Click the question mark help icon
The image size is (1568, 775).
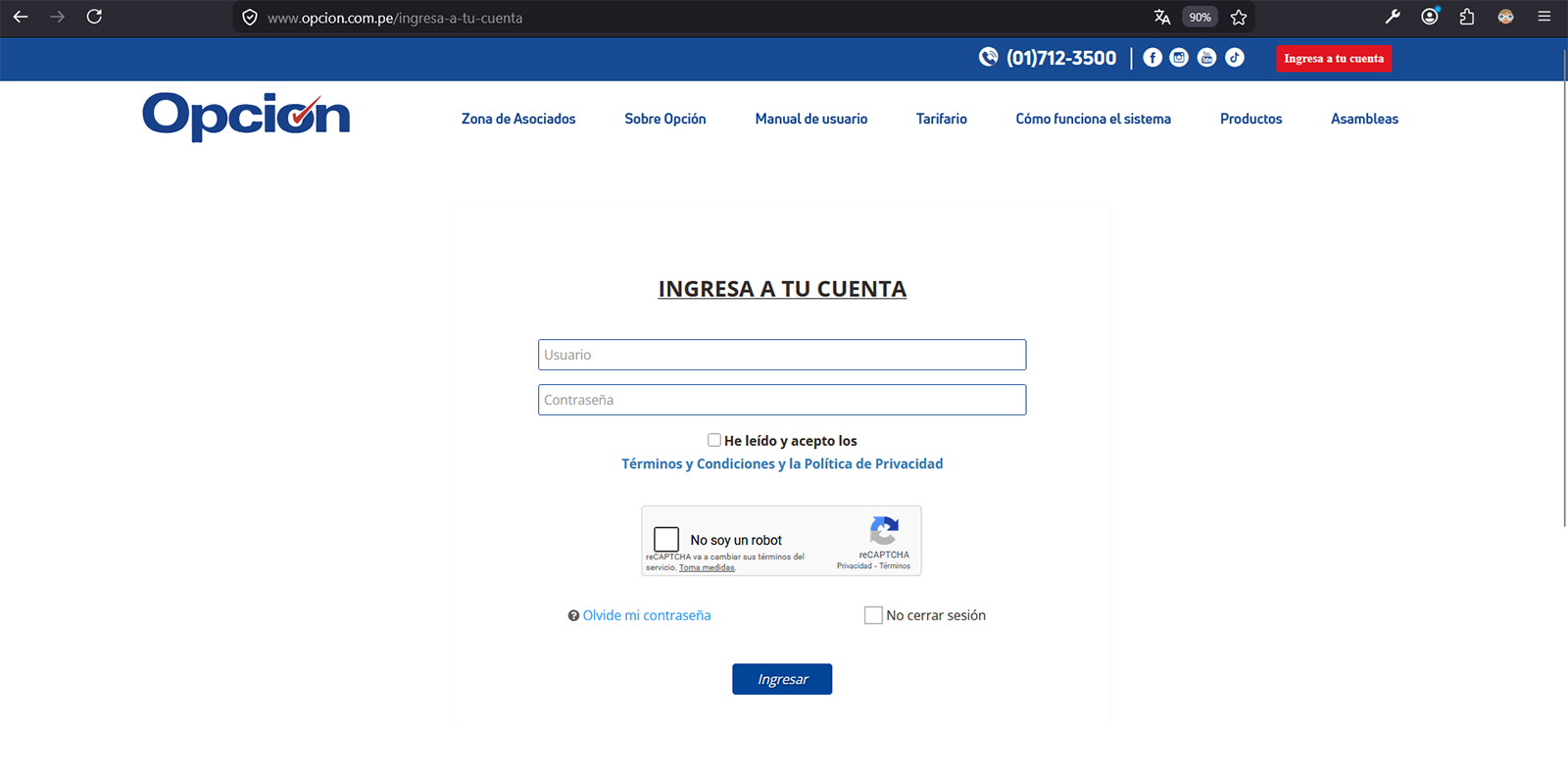(573, 615)
